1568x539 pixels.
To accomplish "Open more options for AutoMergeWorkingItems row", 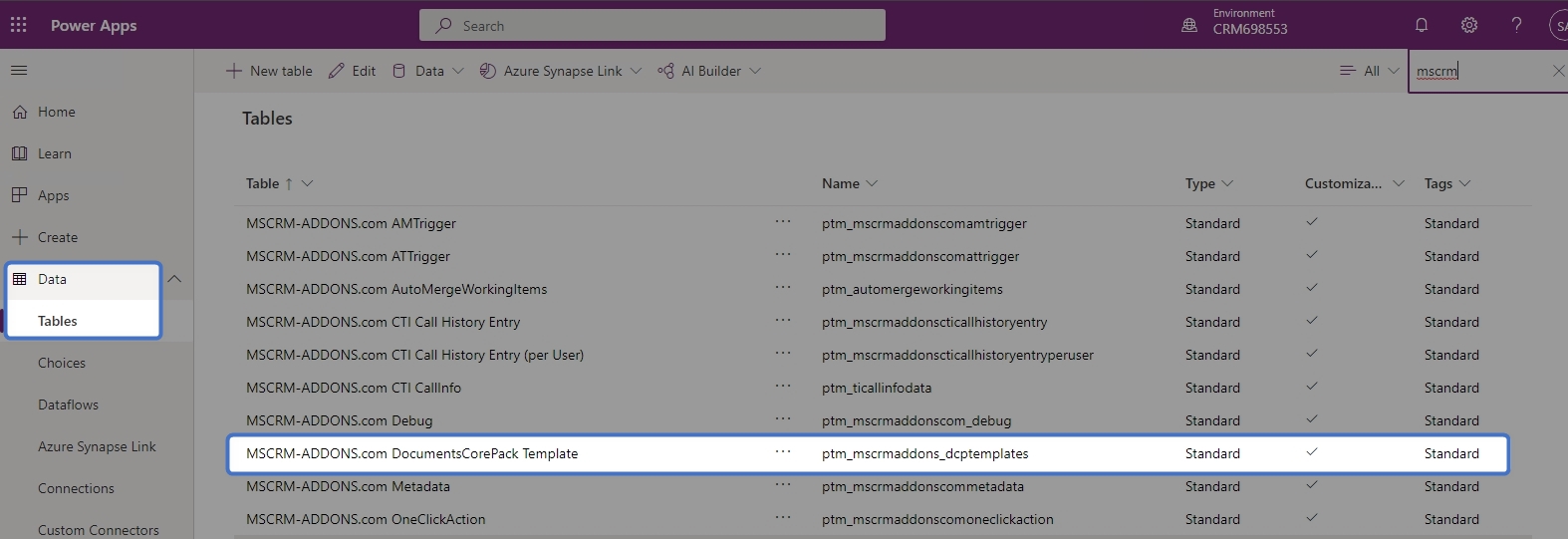I will (783, 287).
